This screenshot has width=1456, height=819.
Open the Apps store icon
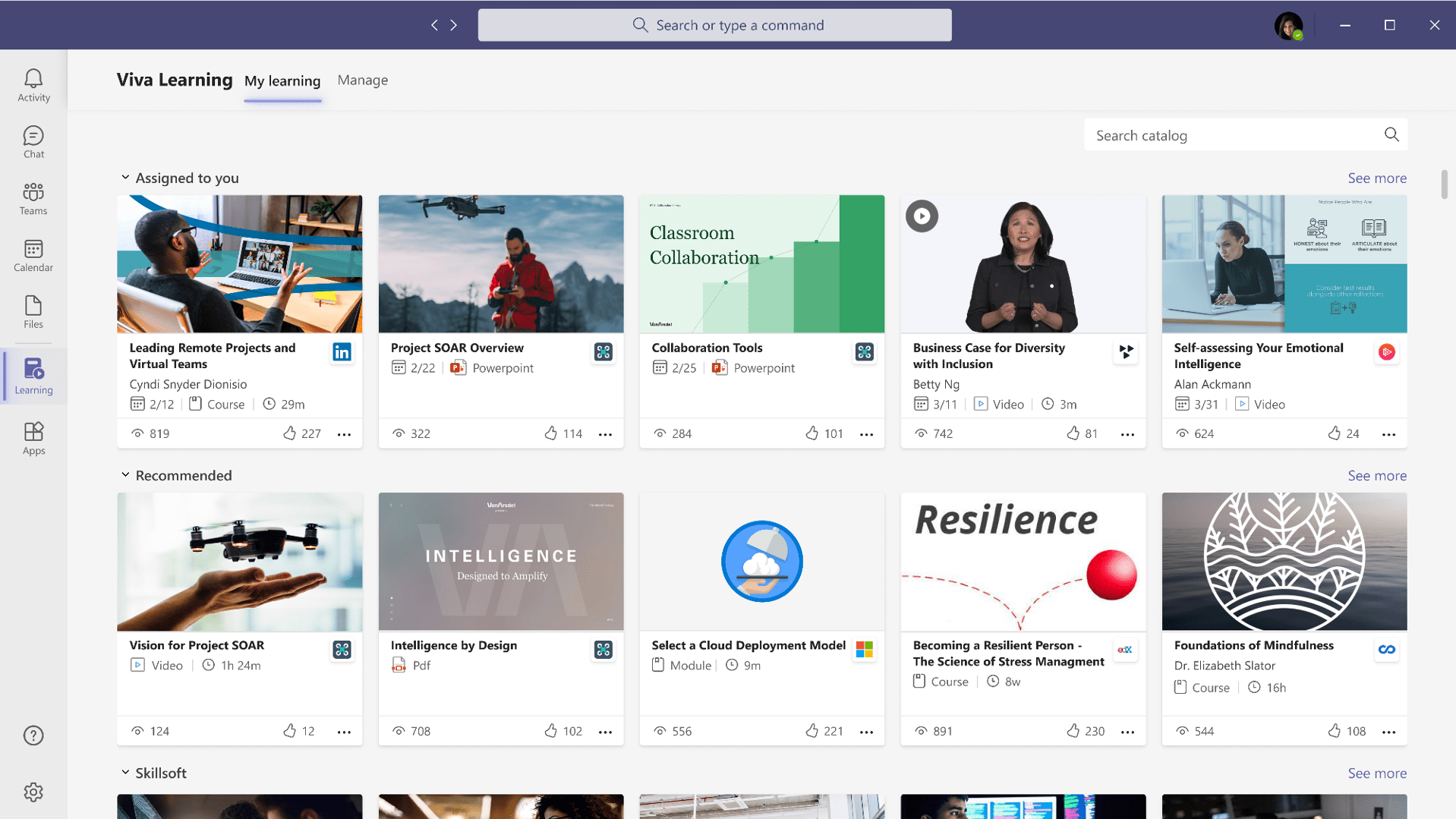pos(33,438)
